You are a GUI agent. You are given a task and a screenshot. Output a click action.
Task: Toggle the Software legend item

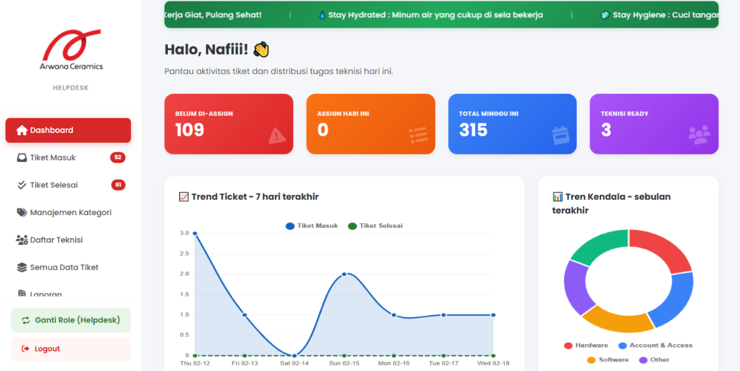[x=608, y=360]
